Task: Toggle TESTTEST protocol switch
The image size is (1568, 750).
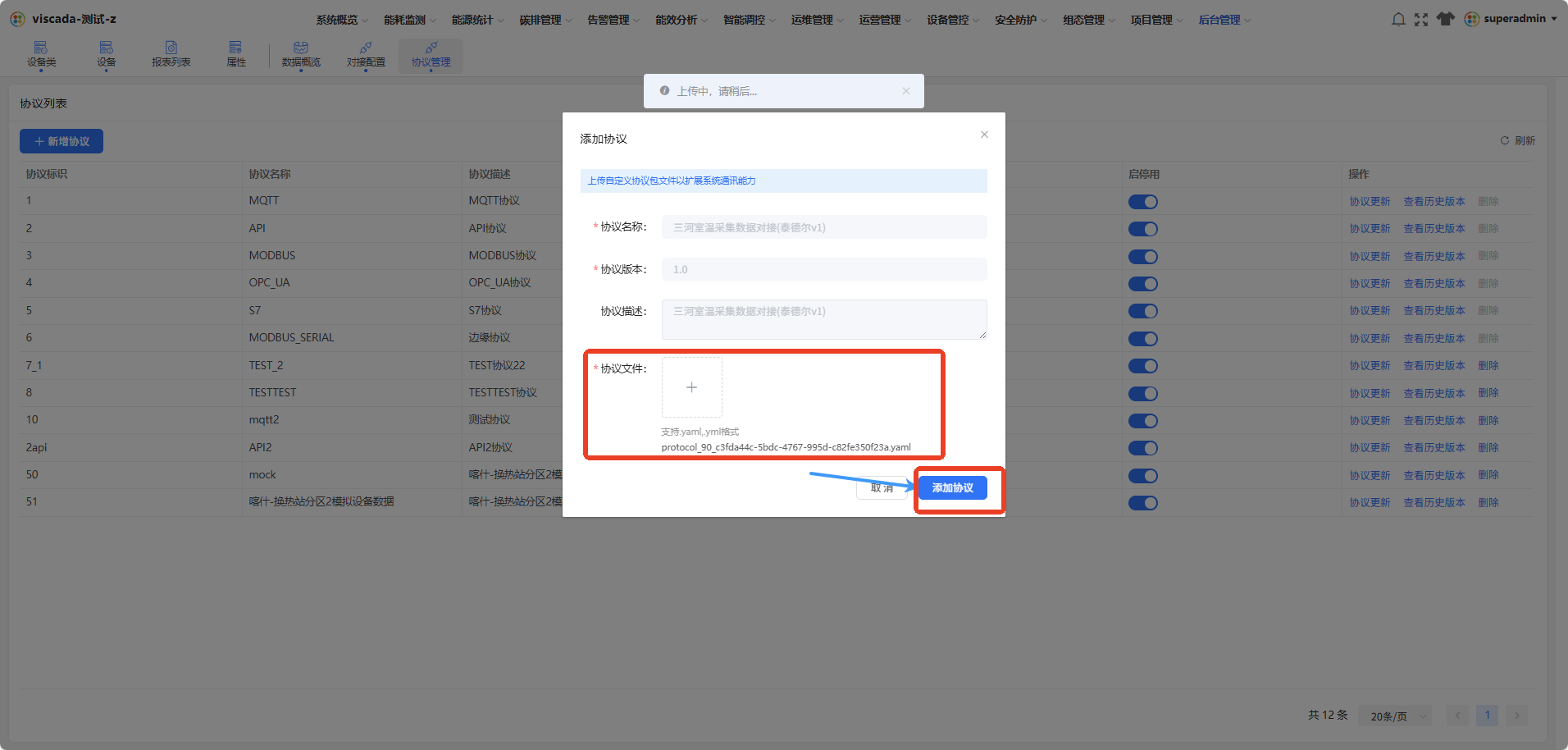Action: [x=1142, y=394]
